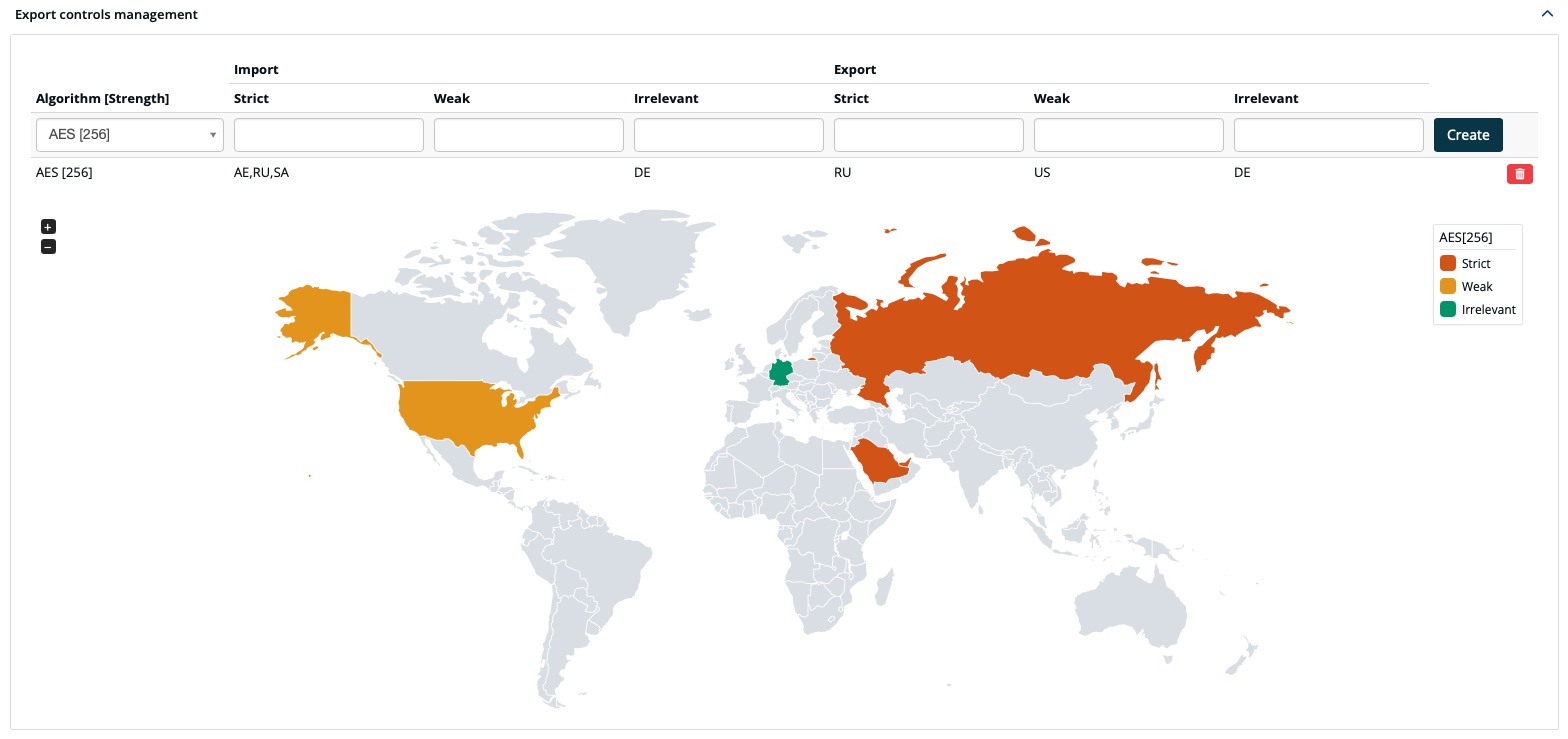The image size is (1568, 739).
Task: Focus the Import Weak input field
Action: coord(529,135)
